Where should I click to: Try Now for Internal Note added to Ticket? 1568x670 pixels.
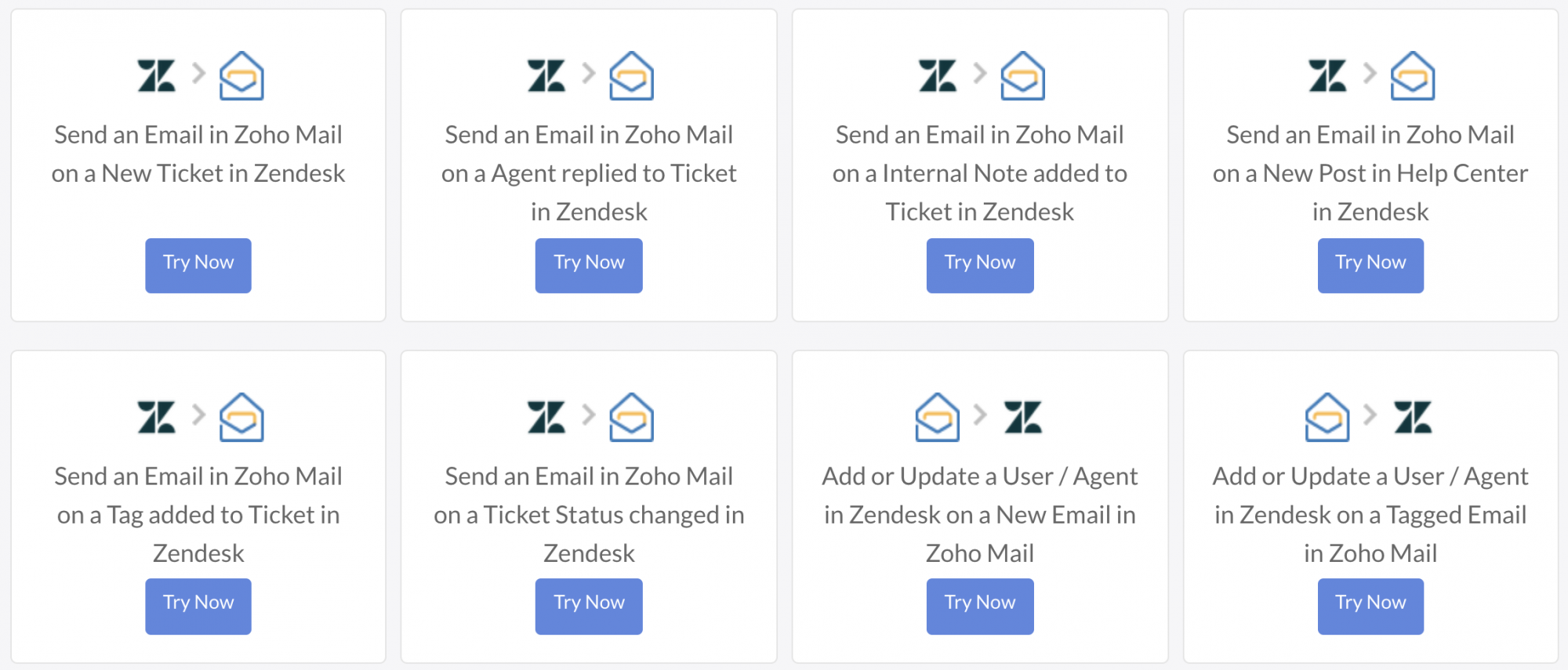pos(980,266)
